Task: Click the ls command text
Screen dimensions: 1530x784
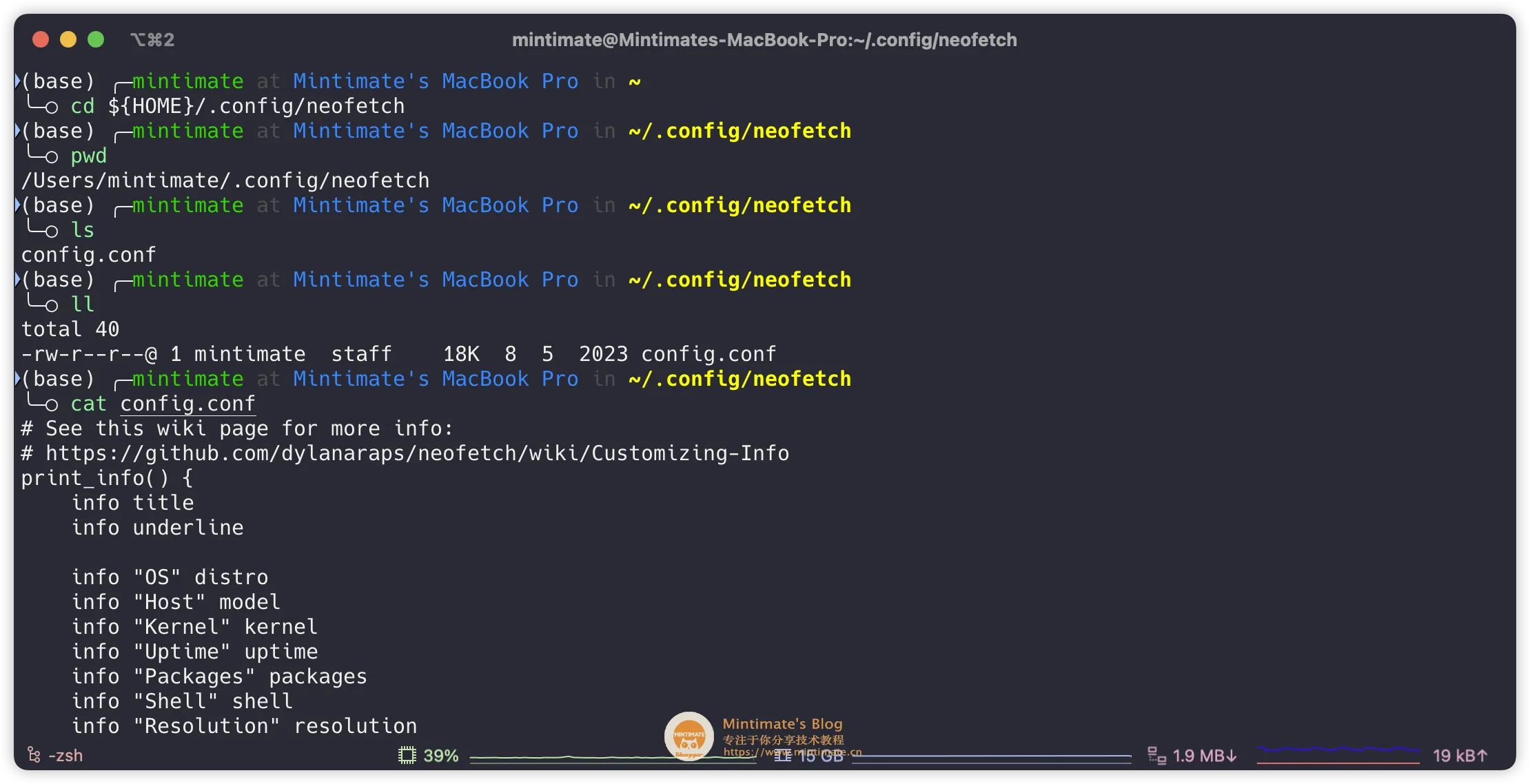Action: 83,230
